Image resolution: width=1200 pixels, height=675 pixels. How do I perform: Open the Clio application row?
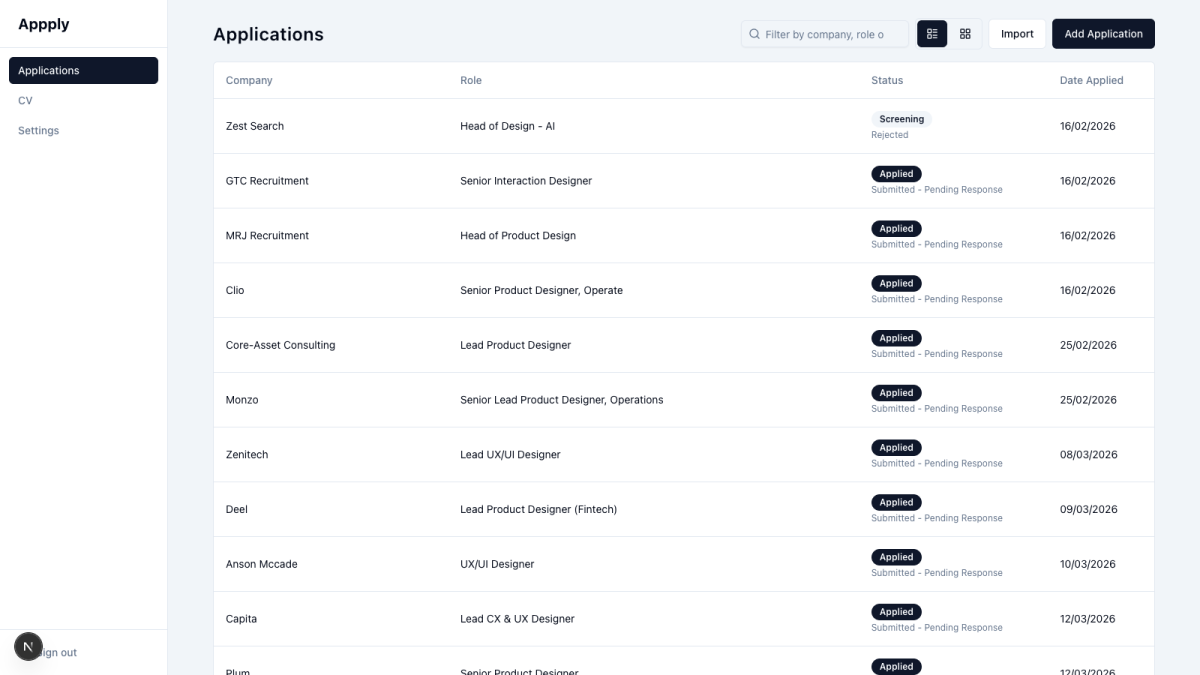(684, 290)
